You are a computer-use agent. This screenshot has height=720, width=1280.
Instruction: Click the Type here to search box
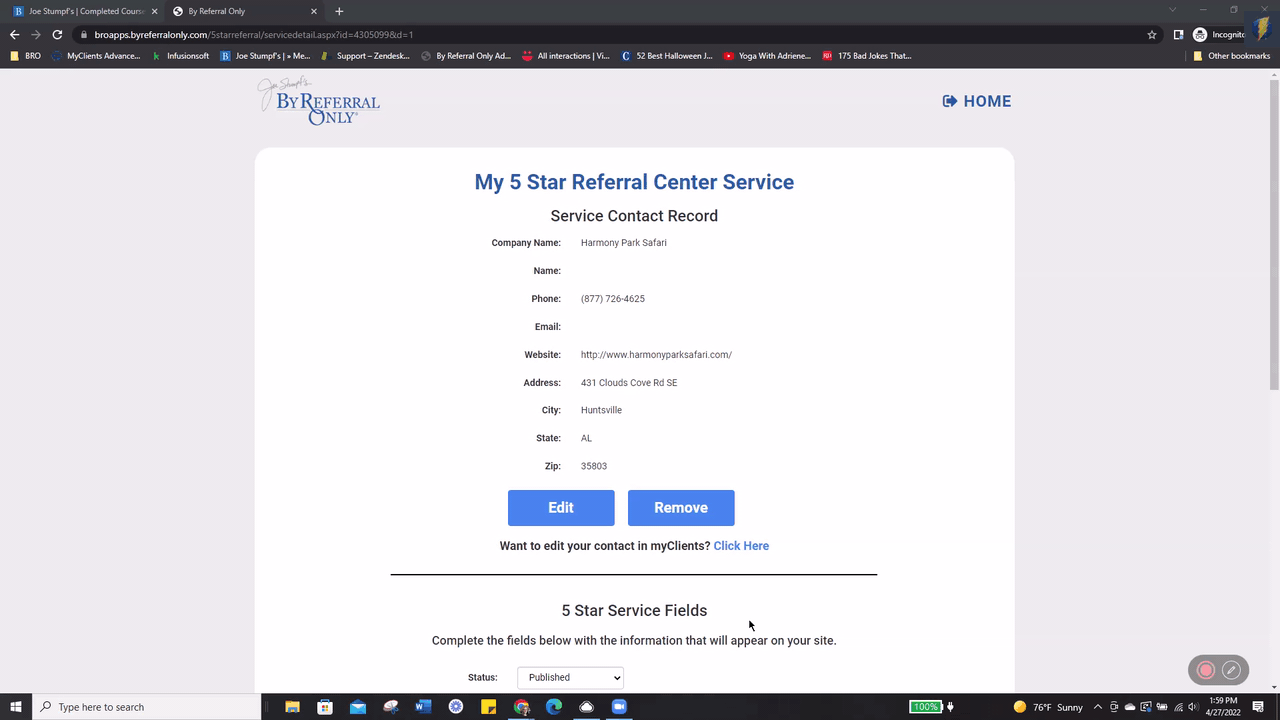pos(140,707)
